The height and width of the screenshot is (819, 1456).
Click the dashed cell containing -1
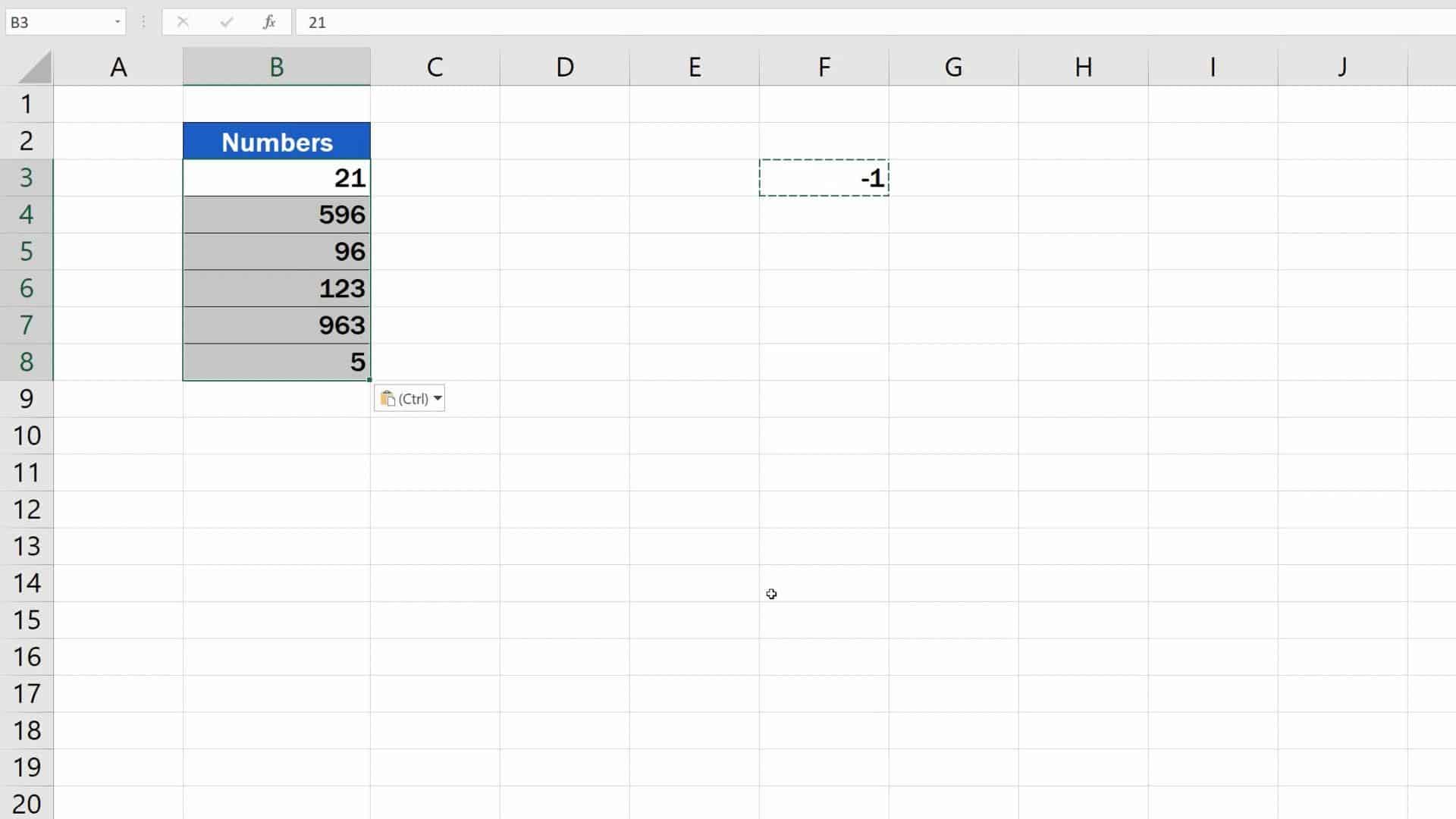pos(823,177)
